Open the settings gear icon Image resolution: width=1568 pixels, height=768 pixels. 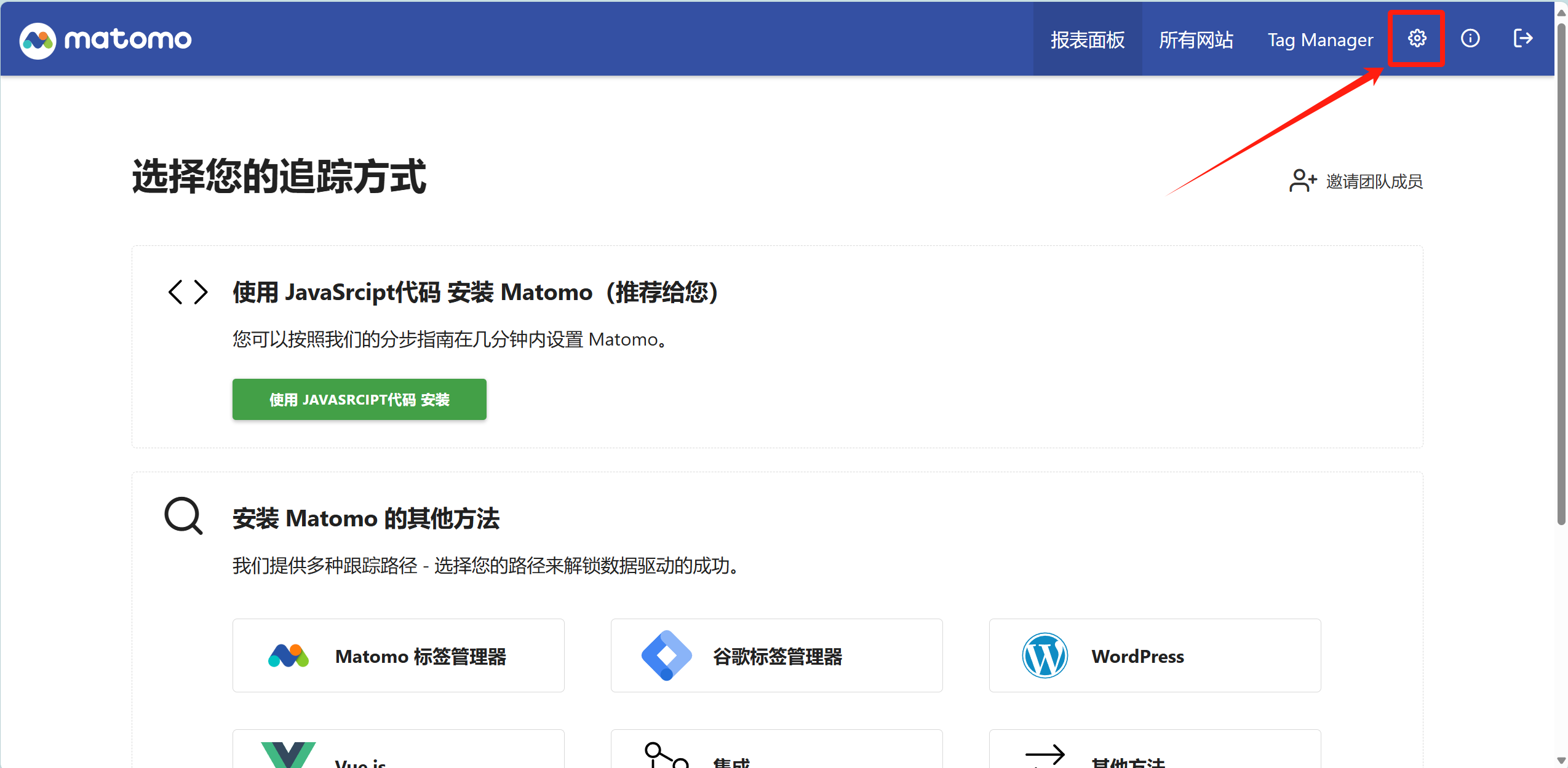1417,39
